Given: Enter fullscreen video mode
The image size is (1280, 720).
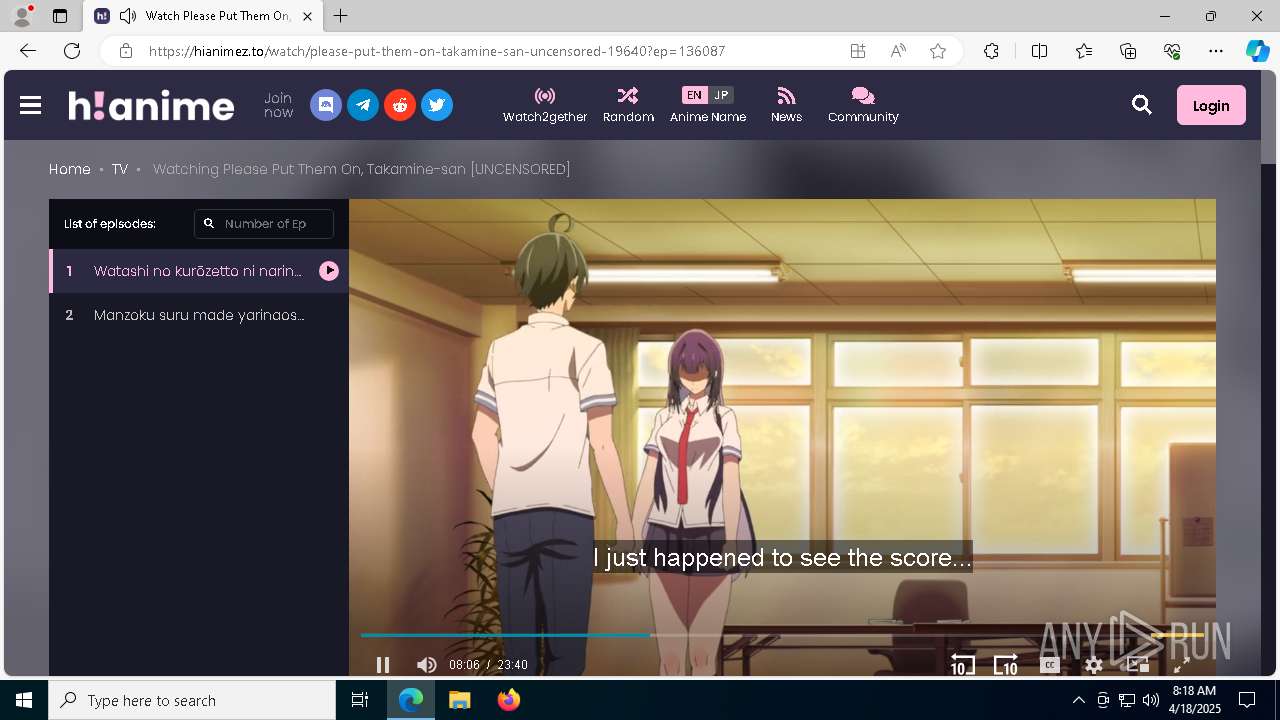Looking at the screenshot, I should 1181,665.
